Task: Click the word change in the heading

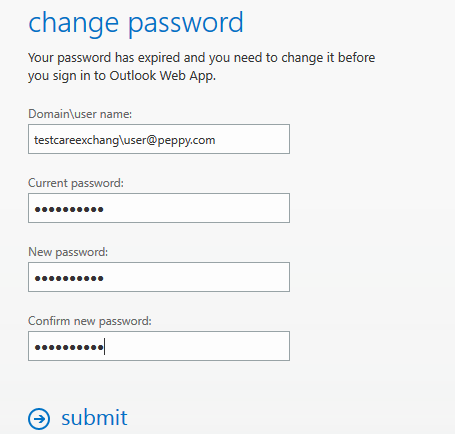Action: (x=73, y=23)
